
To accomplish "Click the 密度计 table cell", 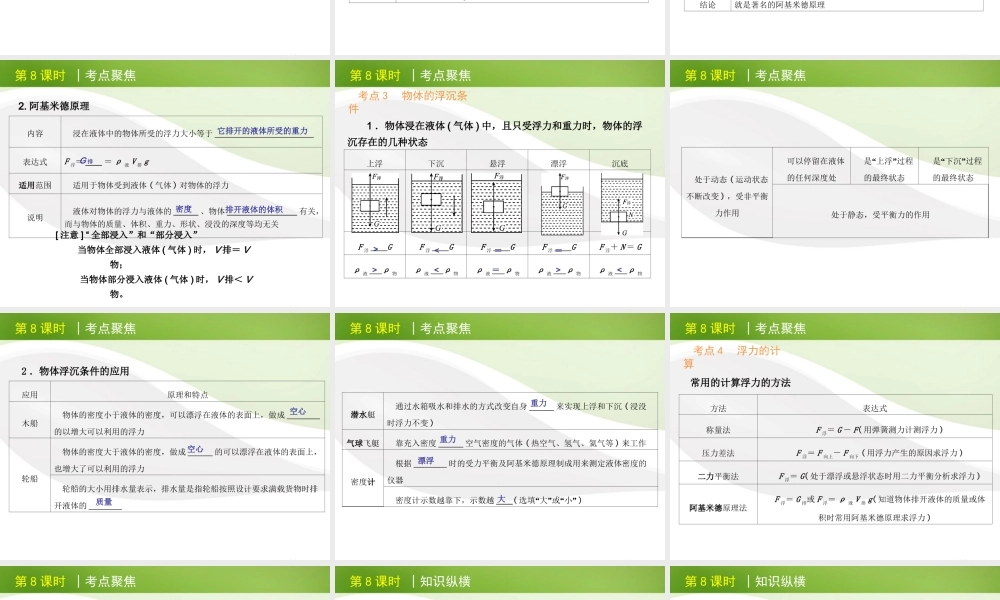I will click(362, 481).
